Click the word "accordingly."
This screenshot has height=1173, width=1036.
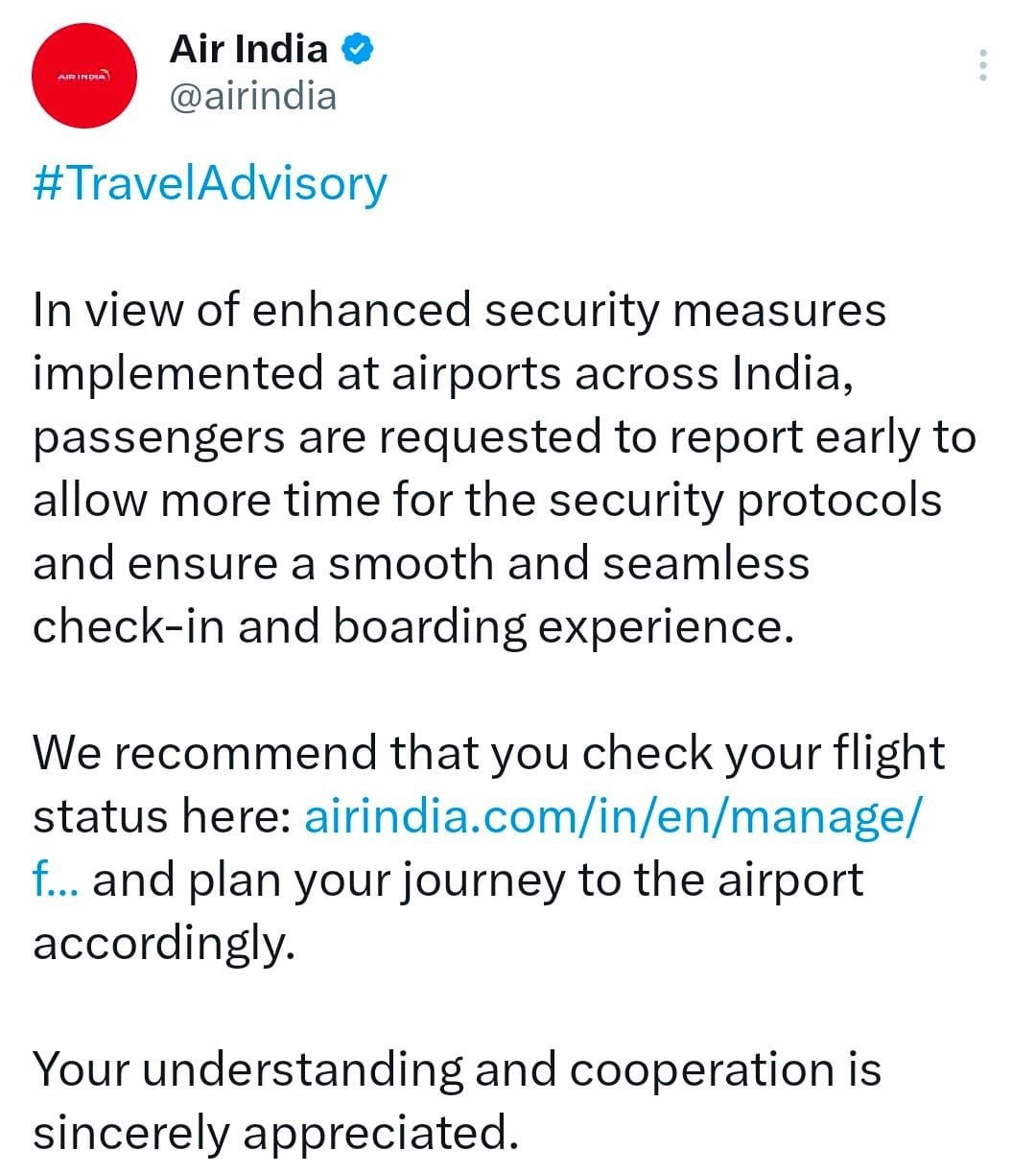[164, 943]
